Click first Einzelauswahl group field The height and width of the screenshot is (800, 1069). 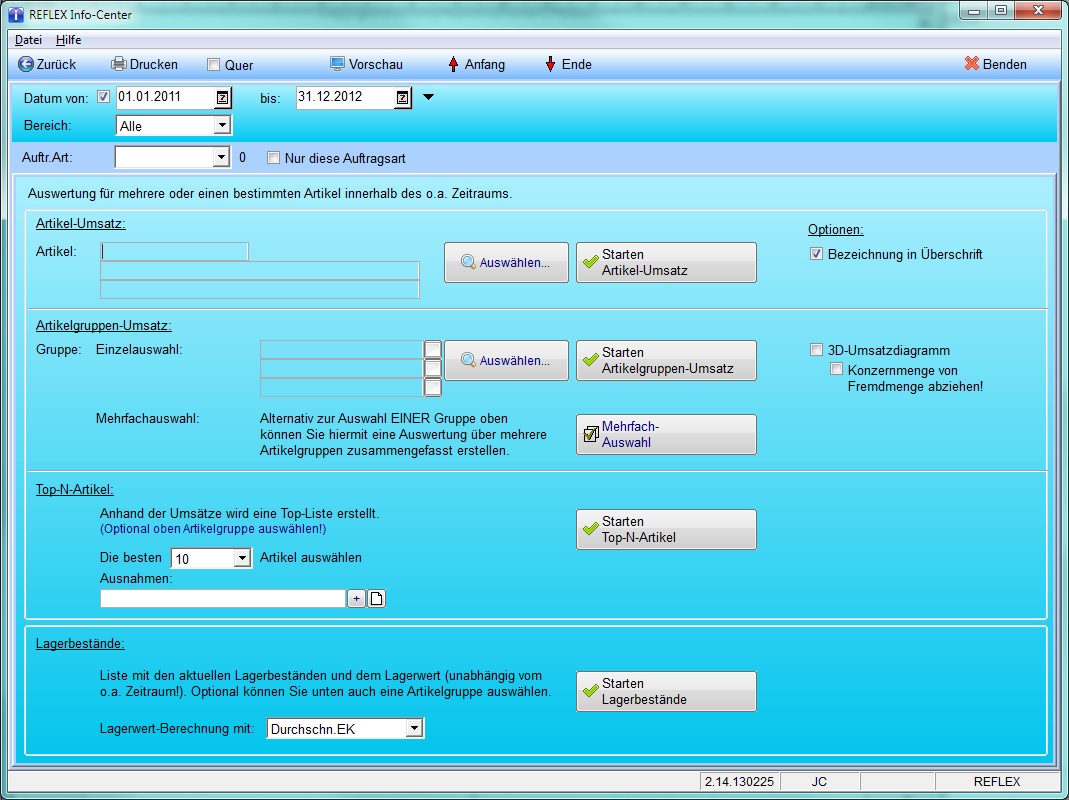pos(341,350)
